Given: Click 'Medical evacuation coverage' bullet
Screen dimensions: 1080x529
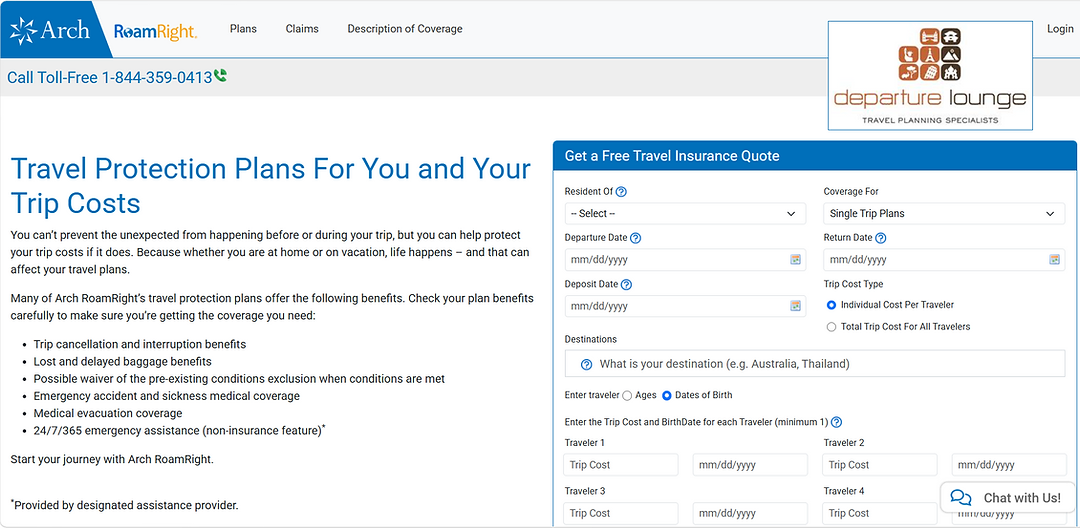Looking at the screenshot, I should point(108,413).
